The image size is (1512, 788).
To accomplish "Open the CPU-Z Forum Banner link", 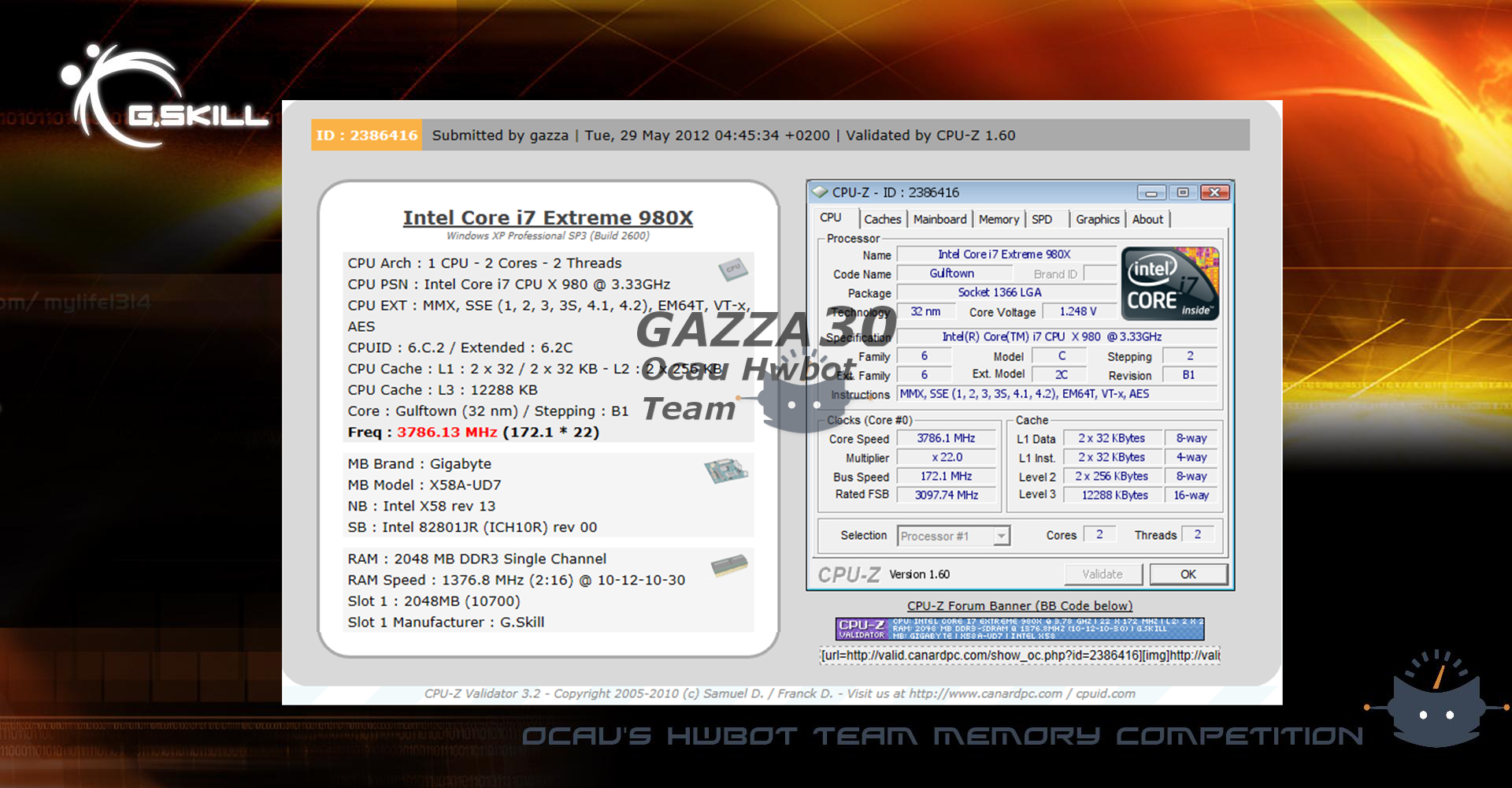I will [x=1020, y=605].
